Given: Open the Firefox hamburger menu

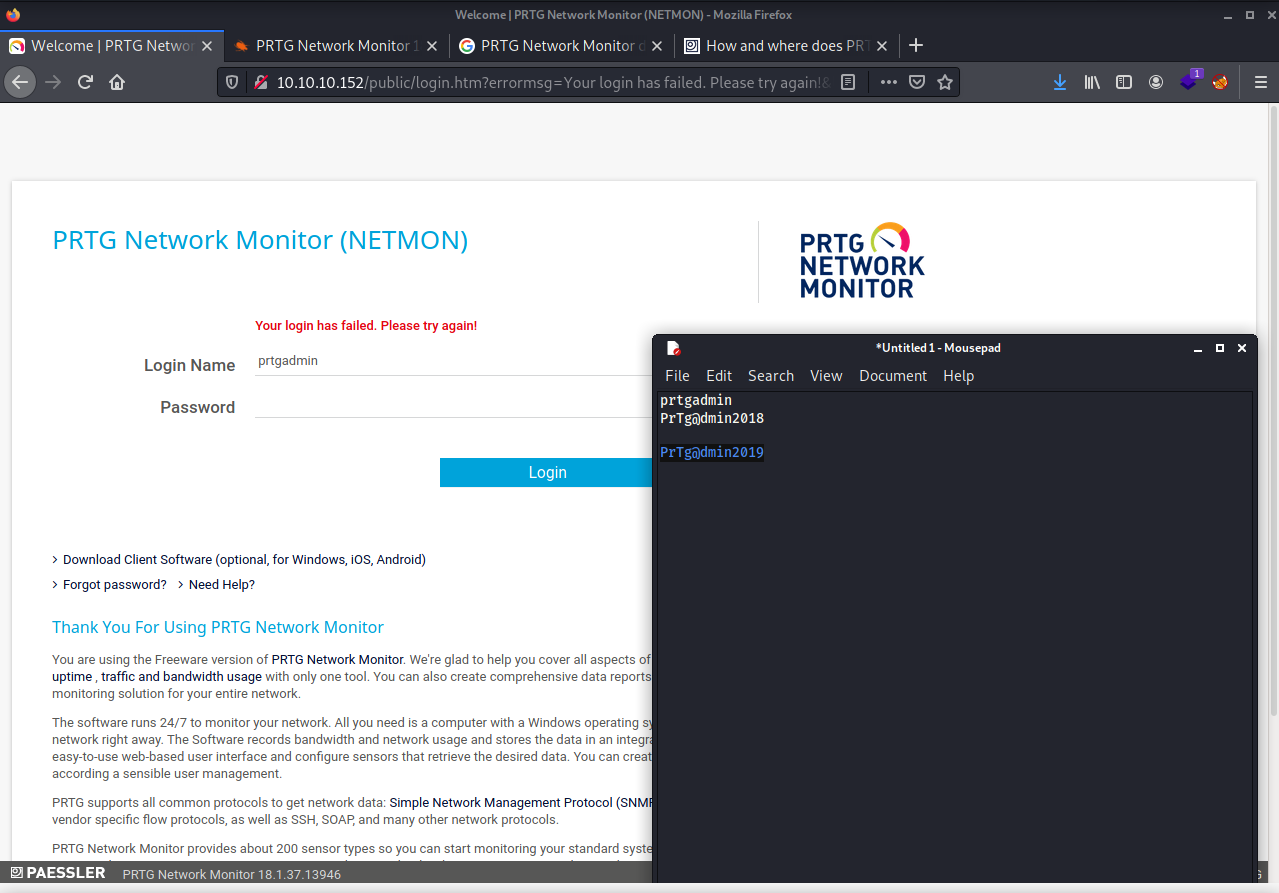Looking at the screenshot, I should [1260, 82].
